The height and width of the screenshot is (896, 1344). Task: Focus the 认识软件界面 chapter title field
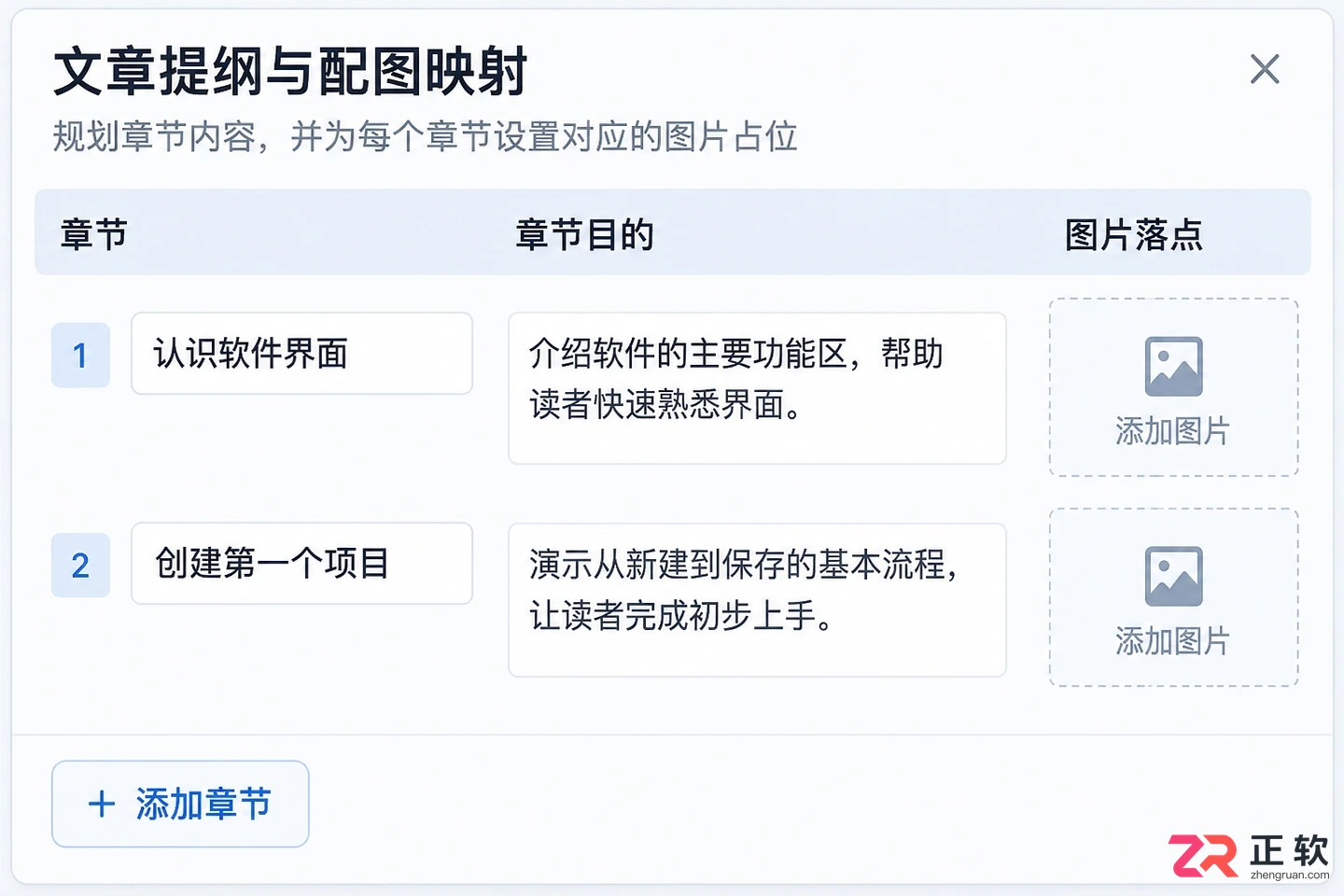pos(301,354)
